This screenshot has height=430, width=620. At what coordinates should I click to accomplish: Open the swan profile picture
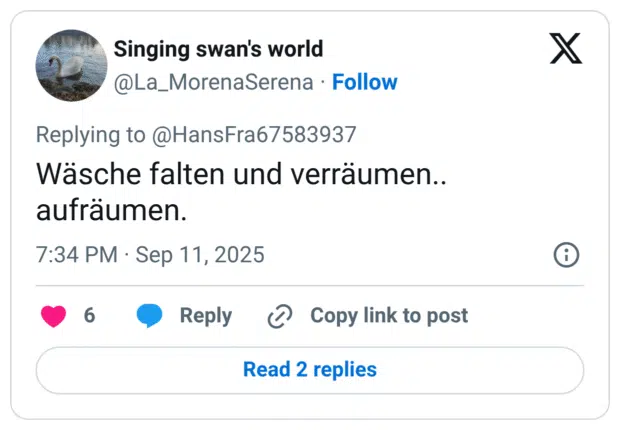(x=71, y=65)
